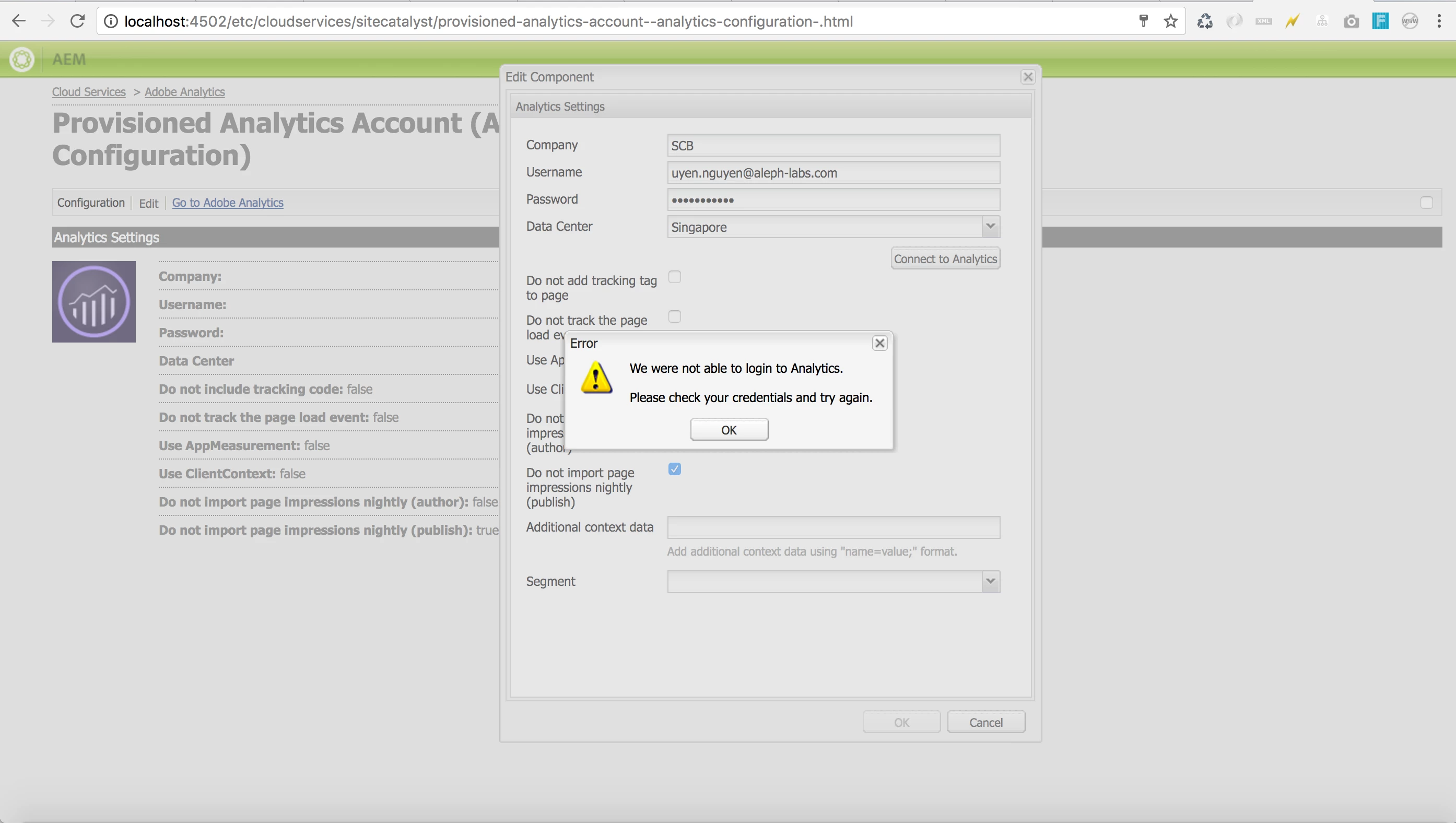The width and height of the screenshot is (1456, 823).
Task: Open the Cloud Services breadcrumb link
Action: pyautogui.click(x=89, y=92)
